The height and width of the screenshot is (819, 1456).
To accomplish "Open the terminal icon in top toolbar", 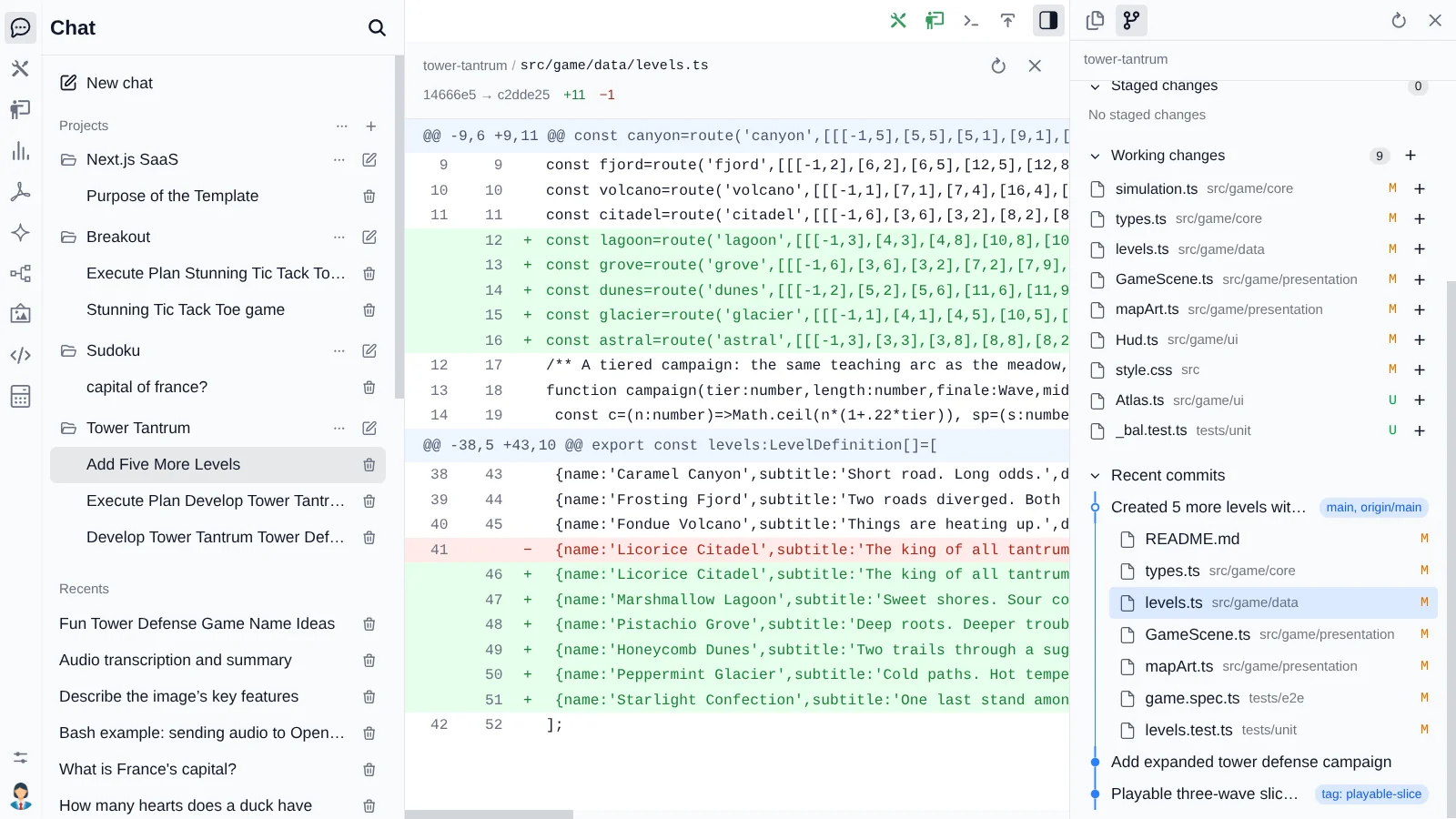I will (971, 20).
